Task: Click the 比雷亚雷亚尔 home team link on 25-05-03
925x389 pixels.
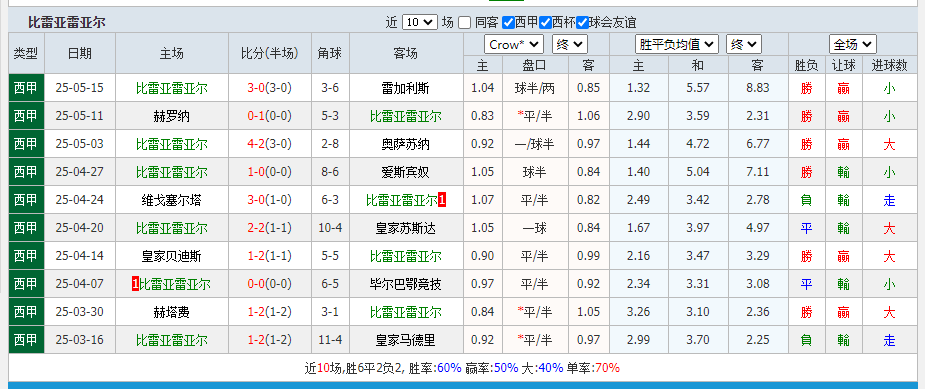Action: click(x=172, y=144)
